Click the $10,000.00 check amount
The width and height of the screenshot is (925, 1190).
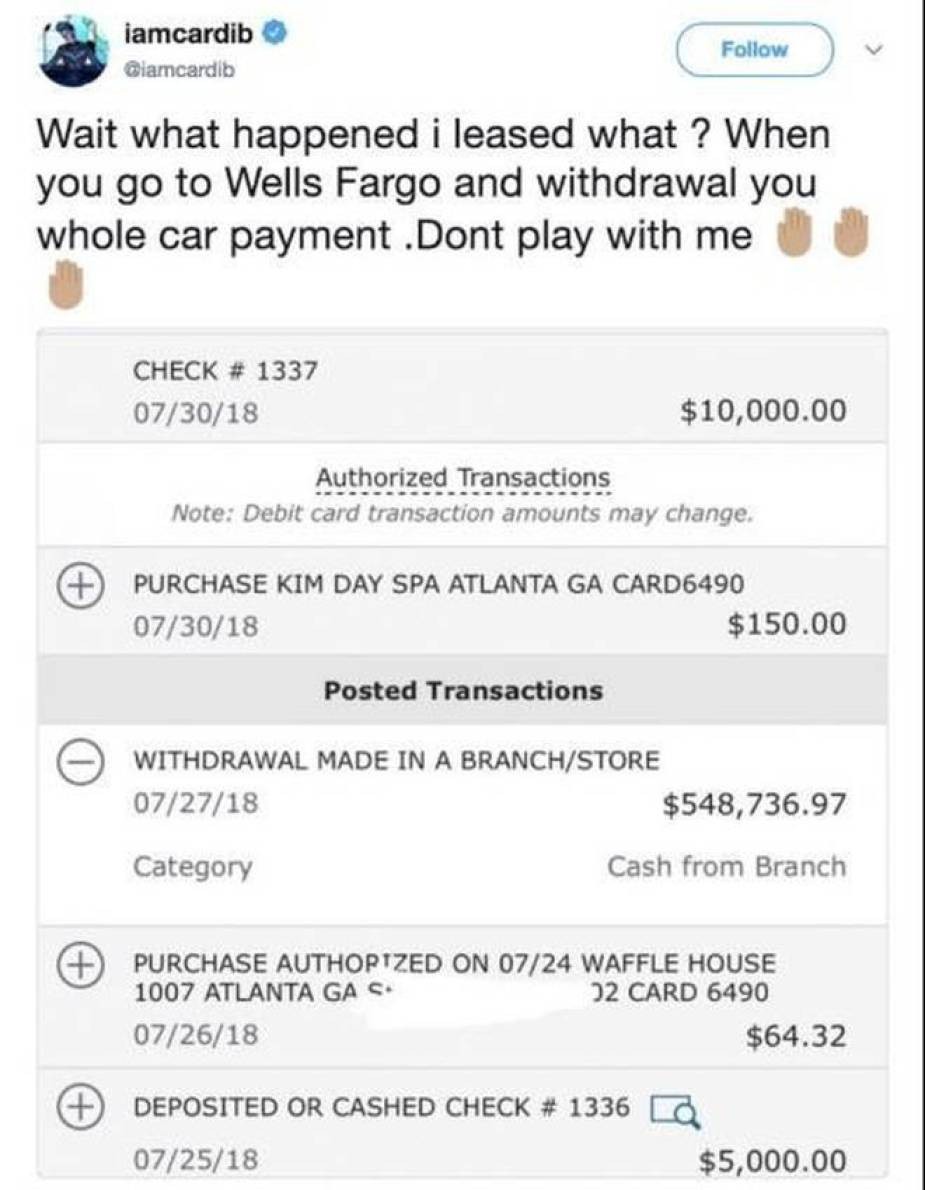[762, 411]
